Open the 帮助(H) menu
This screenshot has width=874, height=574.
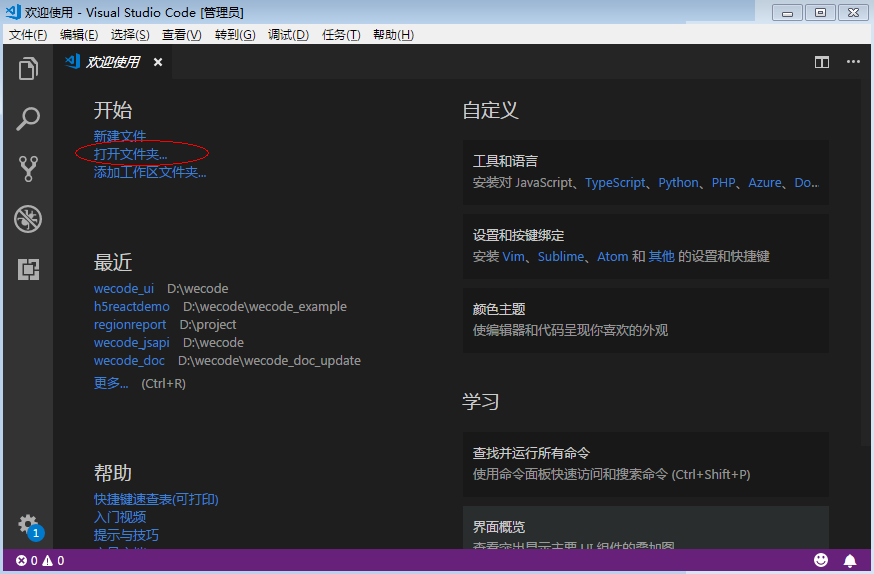[394, 35]
